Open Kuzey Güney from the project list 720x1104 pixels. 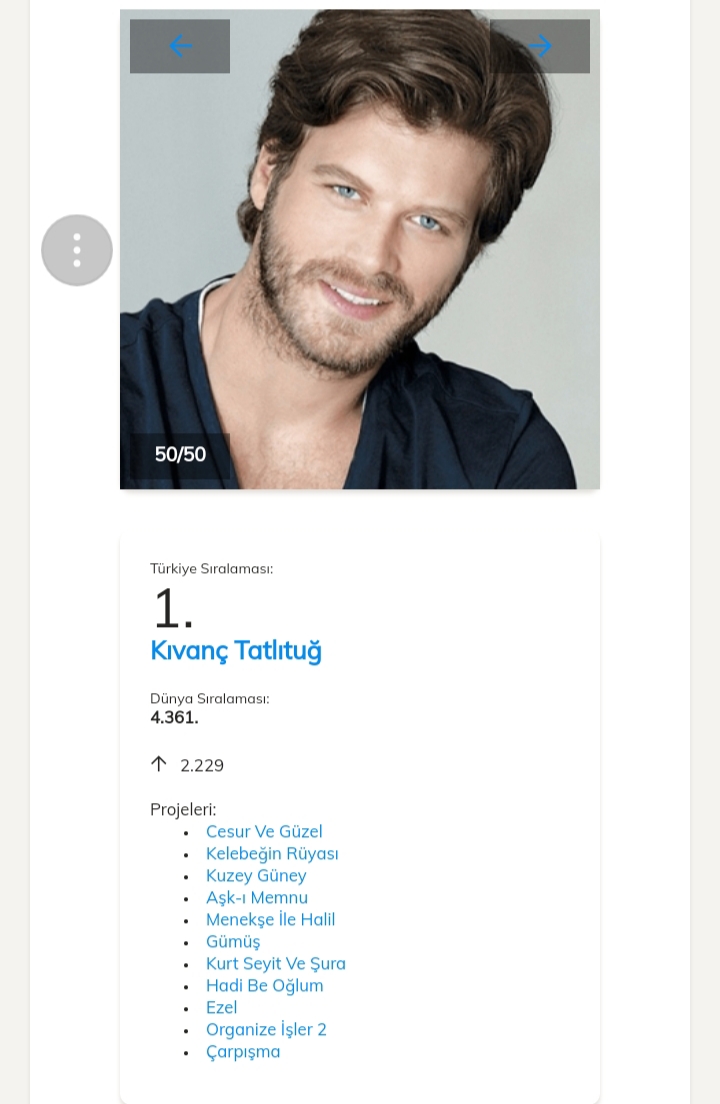click(x=256, y=876)
